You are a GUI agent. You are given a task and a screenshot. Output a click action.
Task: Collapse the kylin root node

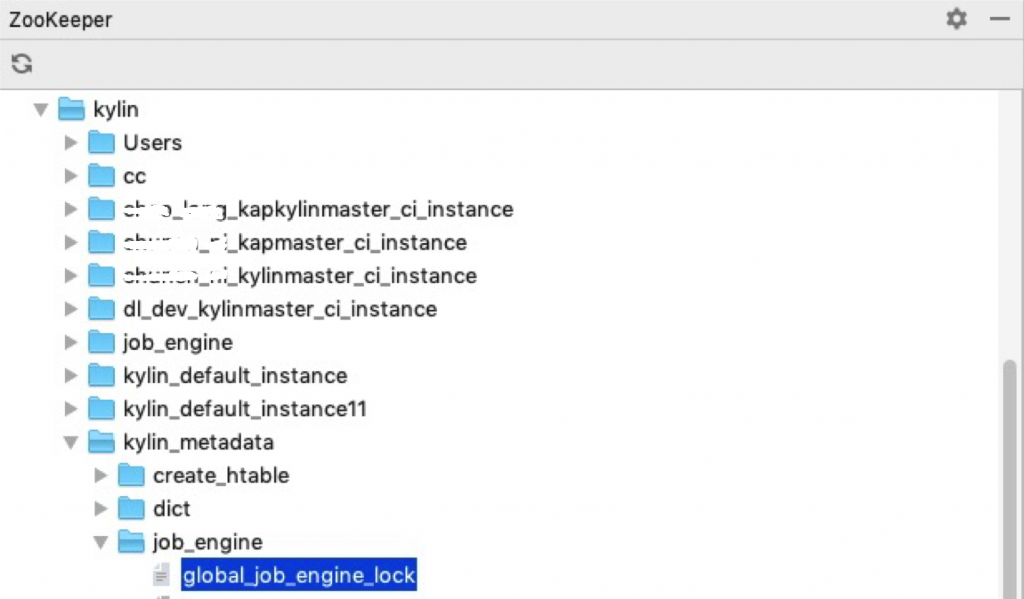tap(41, 109)
